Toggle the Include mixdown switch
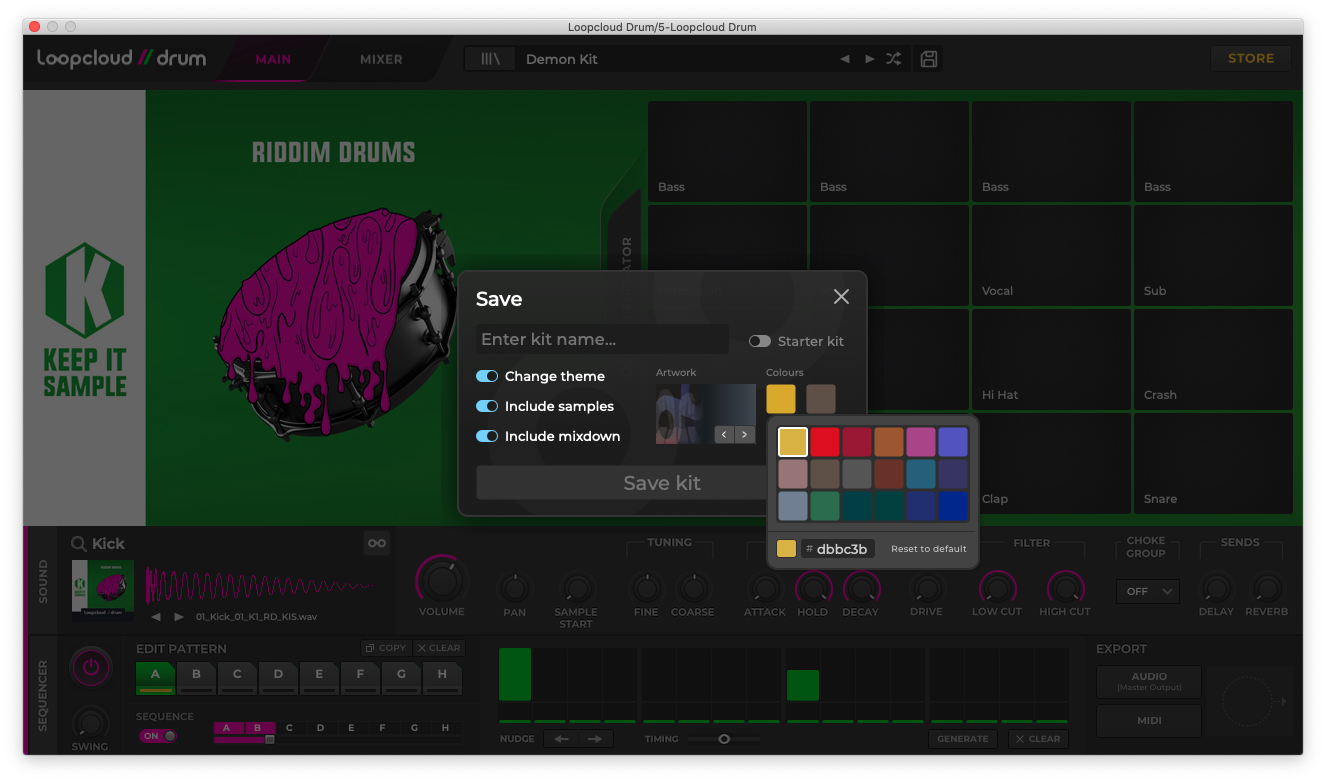 (487, 436)
